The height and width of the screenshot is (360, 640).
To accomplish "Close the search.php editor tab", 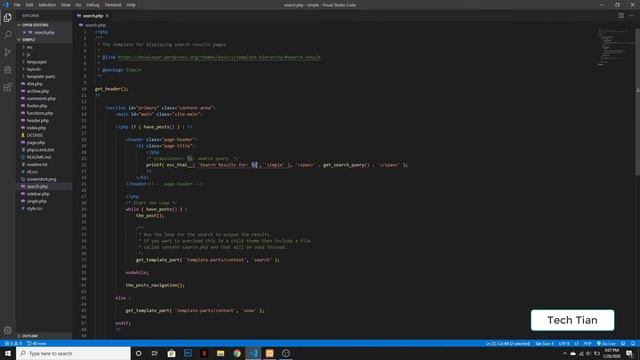I will 107,16.
